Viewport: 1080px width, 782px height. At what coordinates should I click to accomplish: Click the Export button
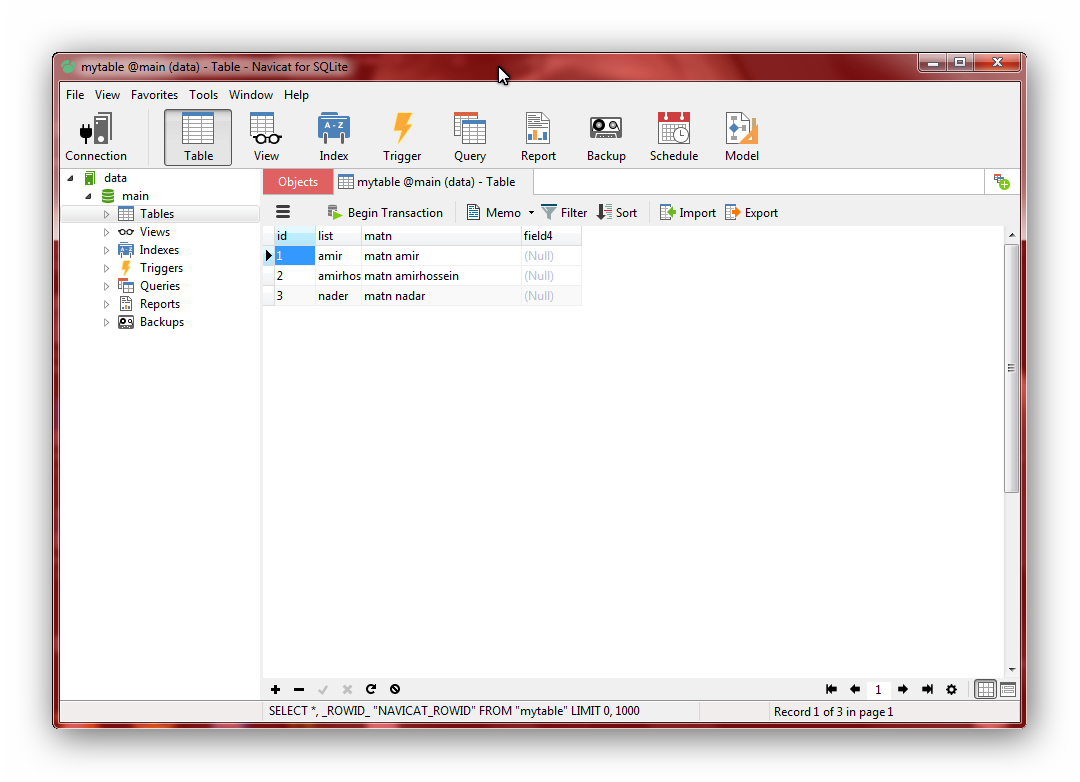[x=751, y=213]
